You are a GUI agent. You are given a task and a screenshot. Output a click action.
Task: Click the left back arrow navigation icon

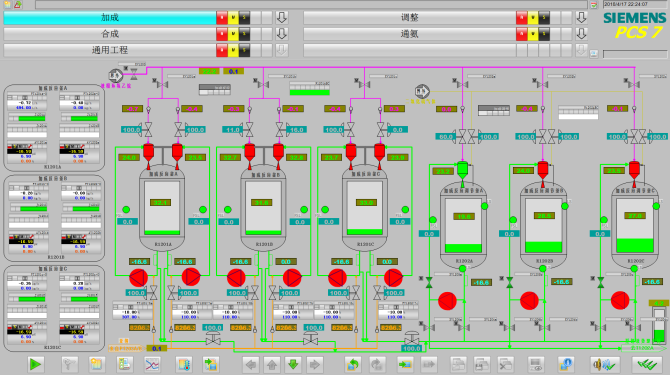[251, 364]
